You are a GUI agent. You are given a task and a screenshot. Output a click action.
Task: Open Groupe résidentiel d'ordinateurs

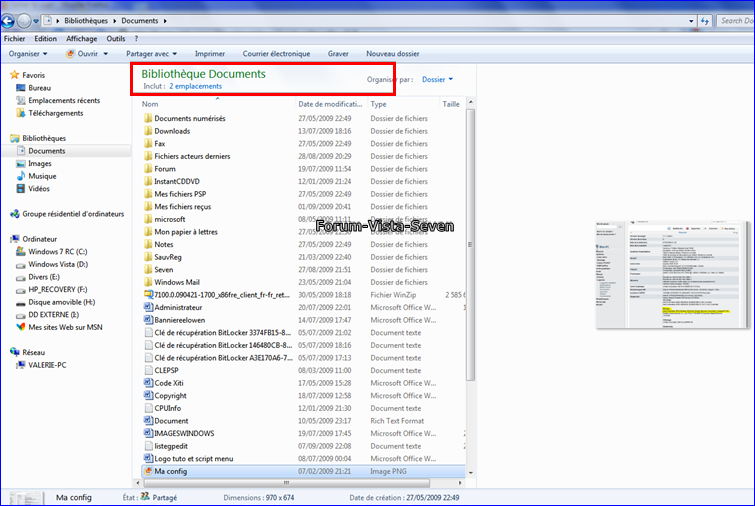coord(73,214)
